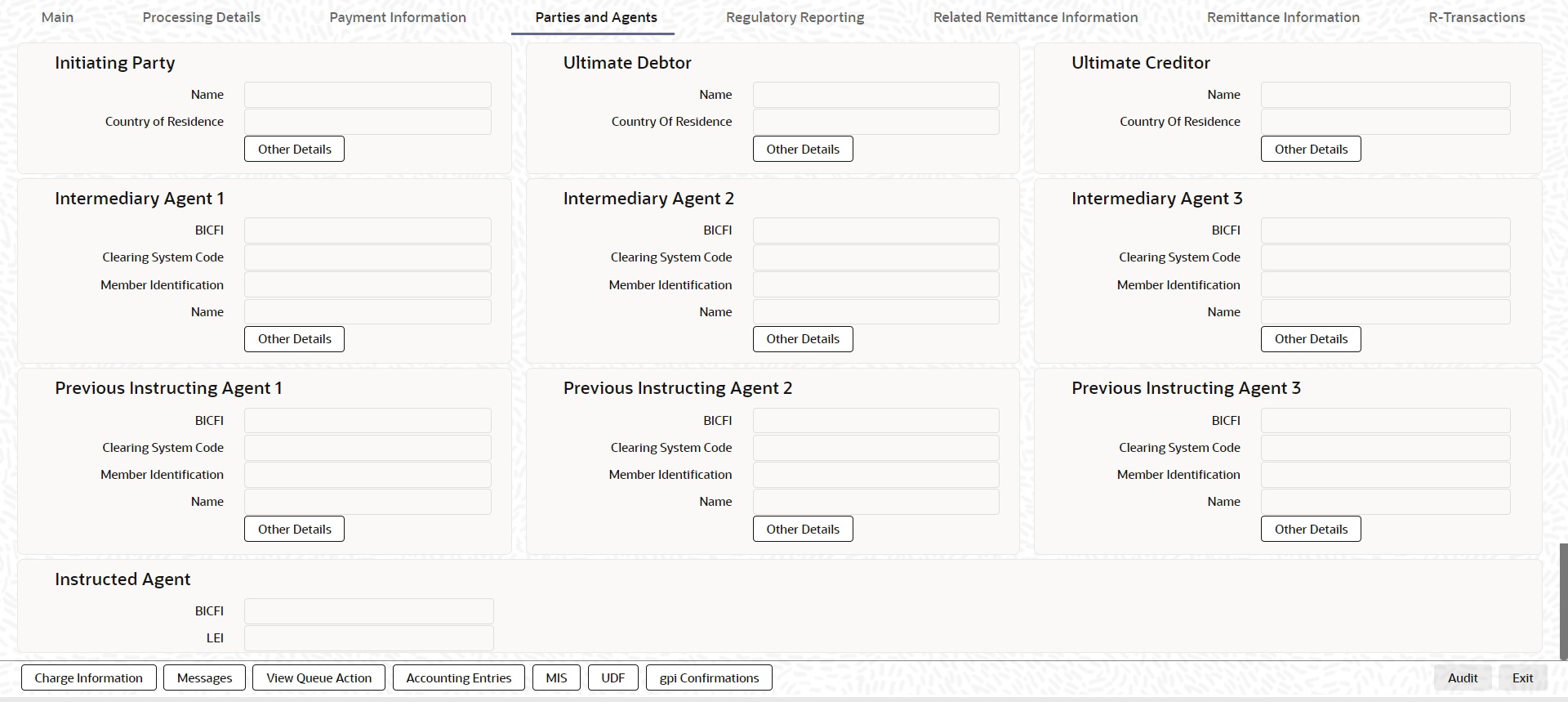Viewport: 1568px width, 702px height.
Task: Click Previous Instructing Agent 1 Clearing System Code field
Action: point(367,448)
